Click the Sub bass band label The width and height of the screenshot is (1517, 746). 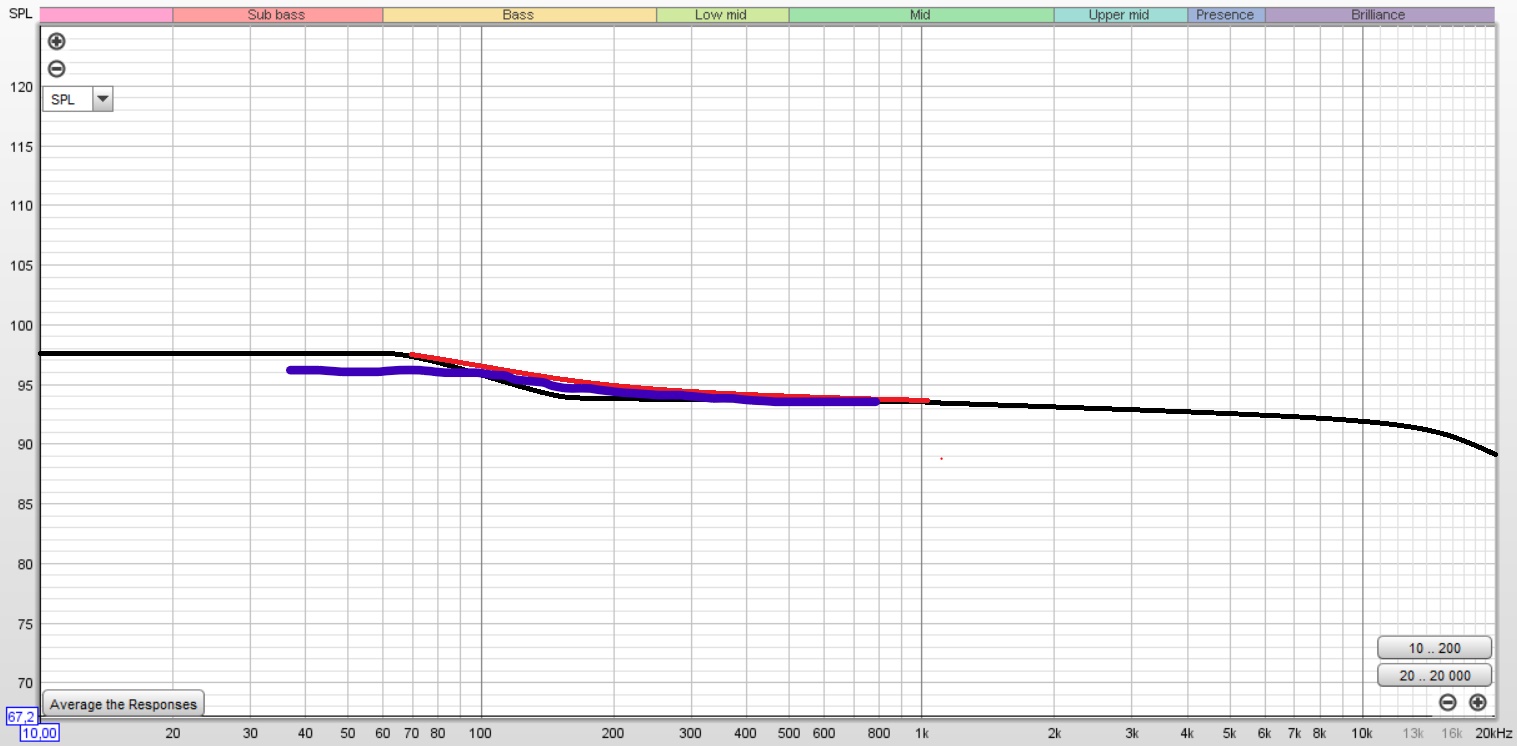pos(276,15)
